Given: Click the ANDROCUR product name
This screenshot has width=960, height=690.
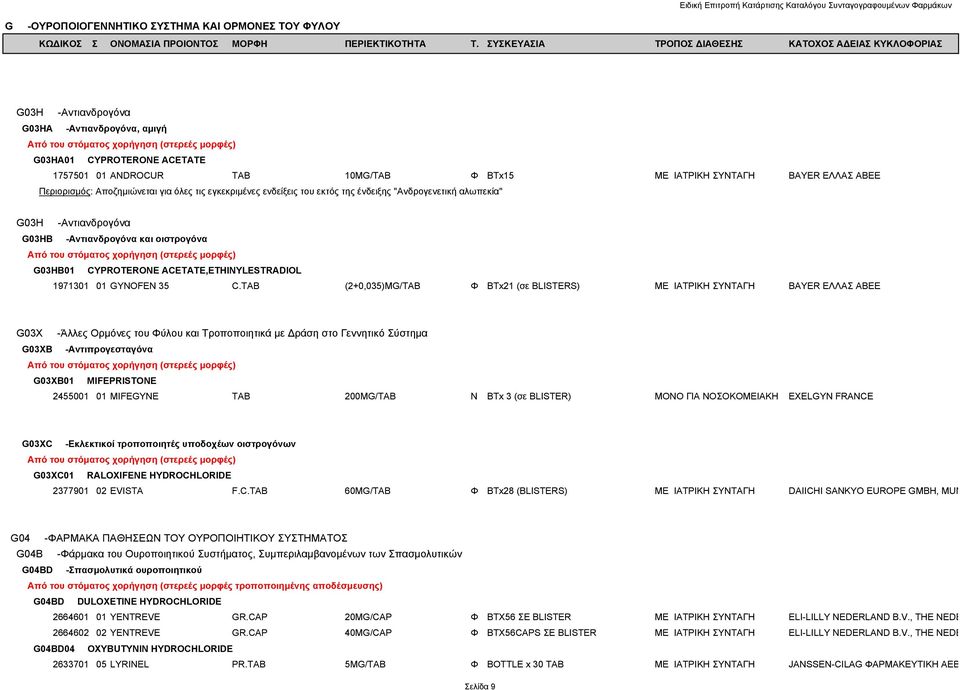Looking at the screenshot, I should coord(137,176).
